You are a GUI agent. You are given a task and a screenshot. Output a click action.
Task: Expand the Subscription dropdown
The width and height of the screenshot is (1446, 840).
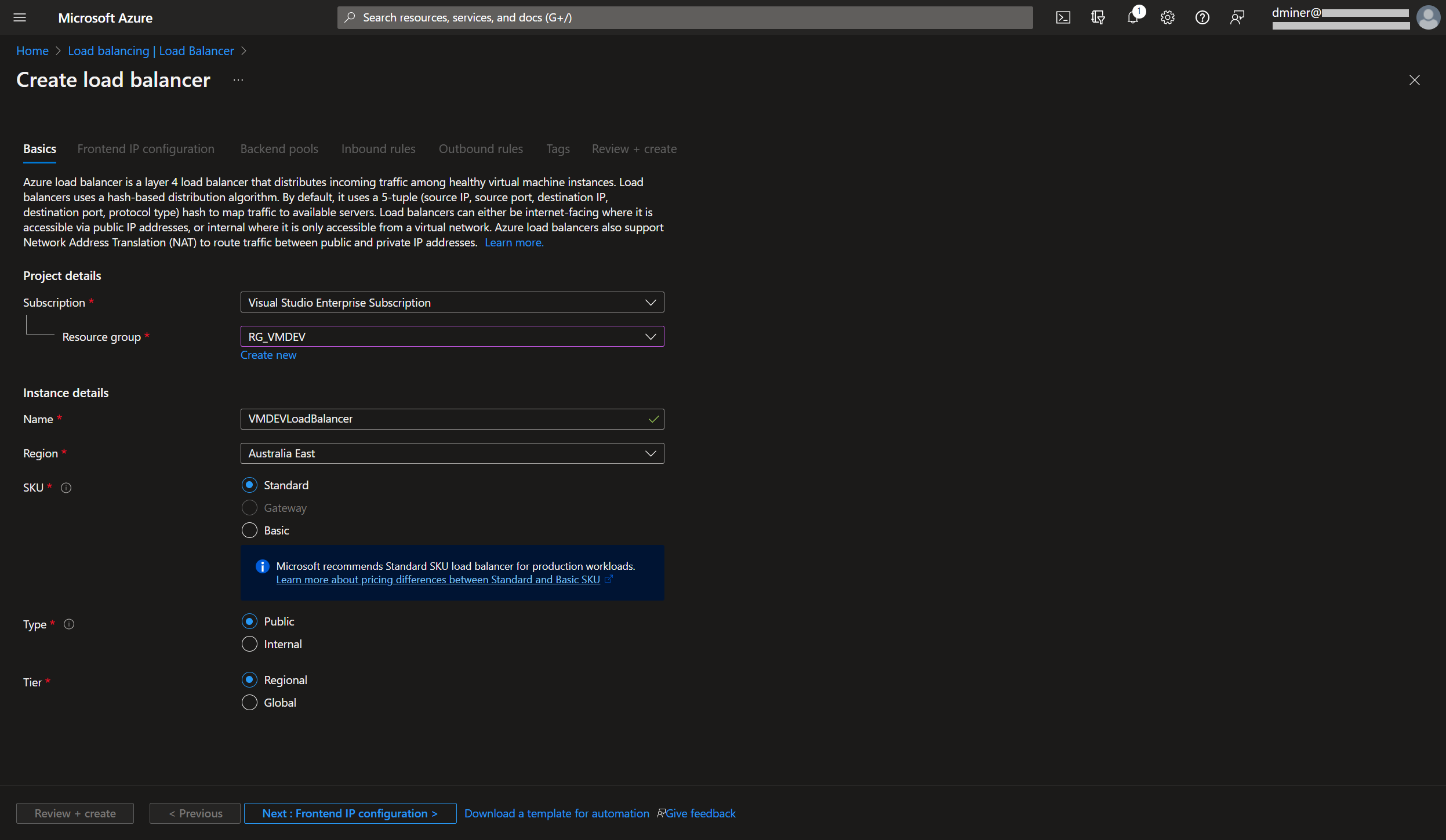pos(452,303)
